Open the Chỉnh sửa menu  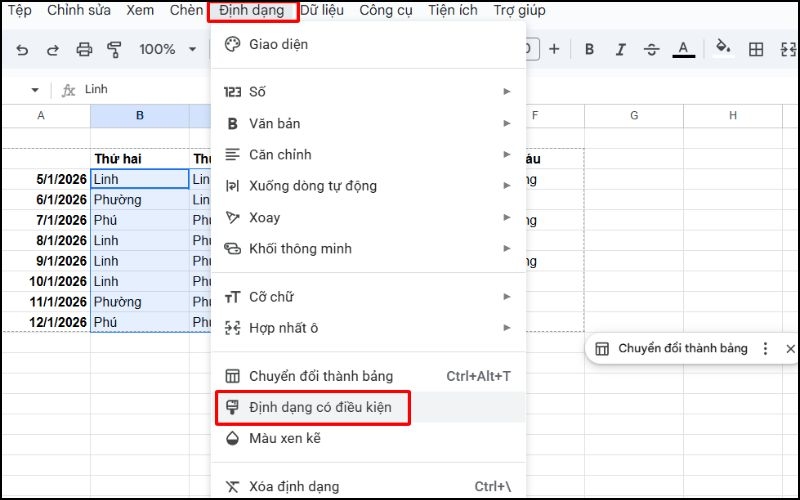pyautogui.click(x=79, y=10)
